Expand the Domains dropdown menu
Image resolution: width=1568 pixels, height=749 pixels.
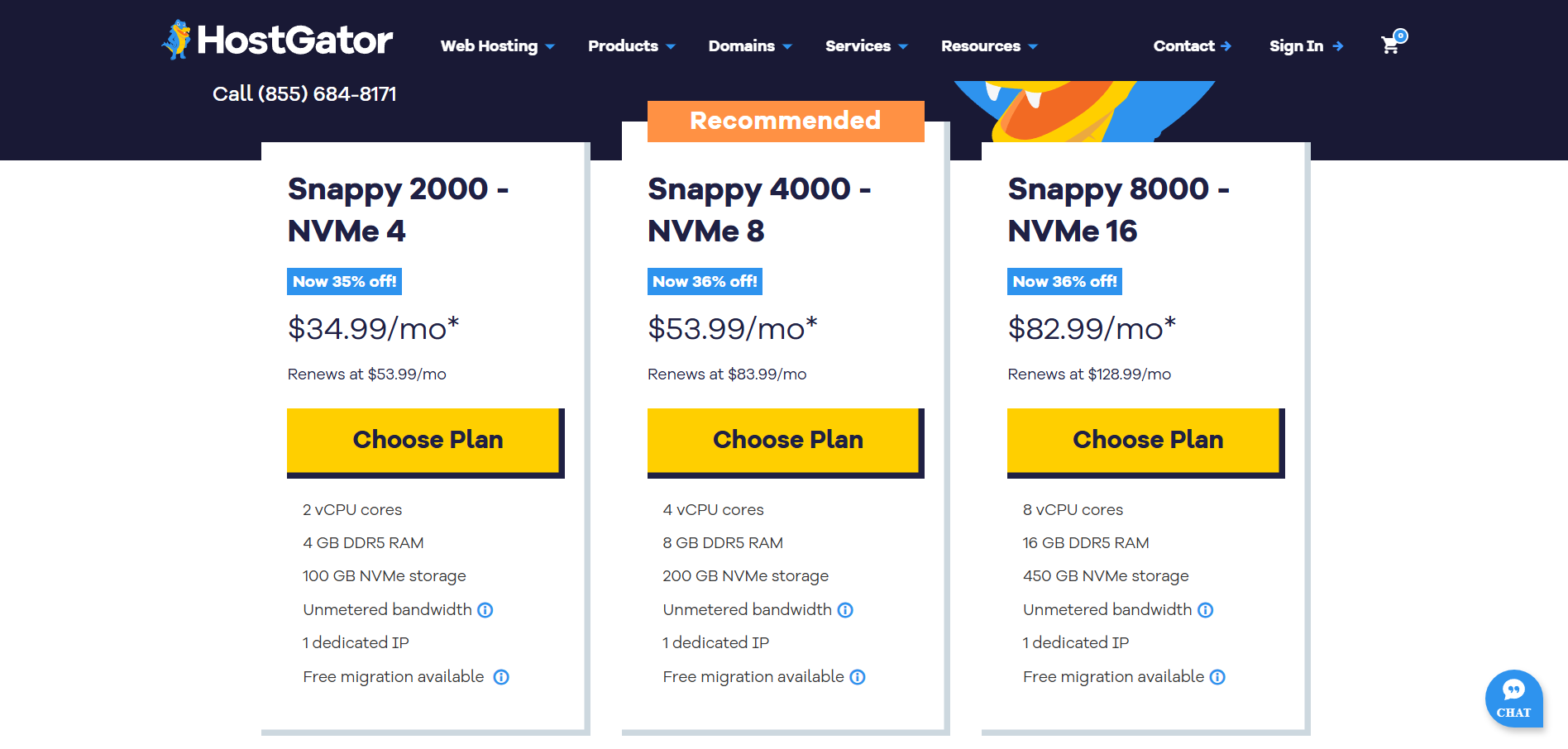tap(749, 46)
